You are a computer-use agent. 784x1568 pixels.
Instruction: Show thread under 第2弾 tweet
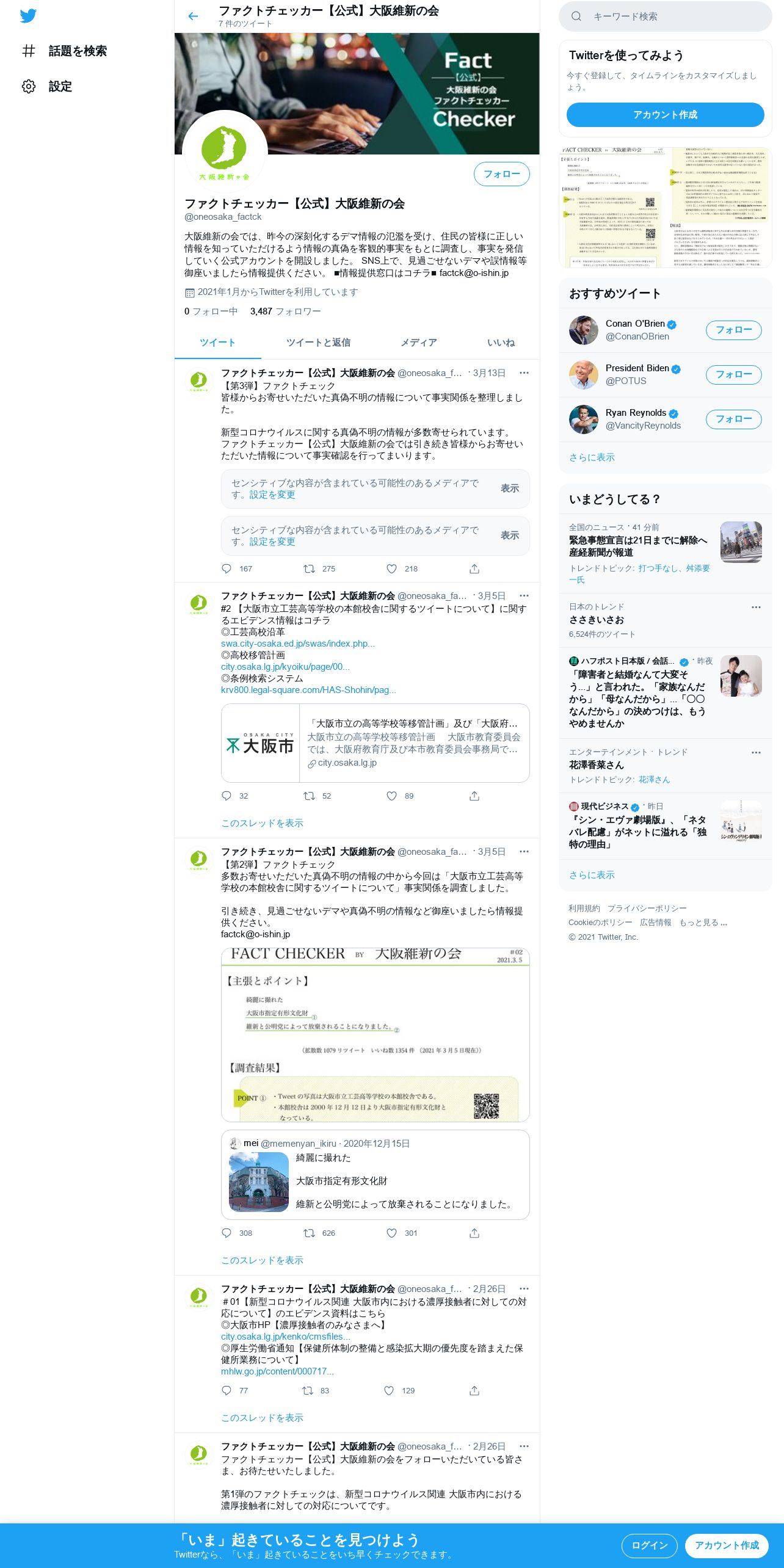(x=262, y=1260)
